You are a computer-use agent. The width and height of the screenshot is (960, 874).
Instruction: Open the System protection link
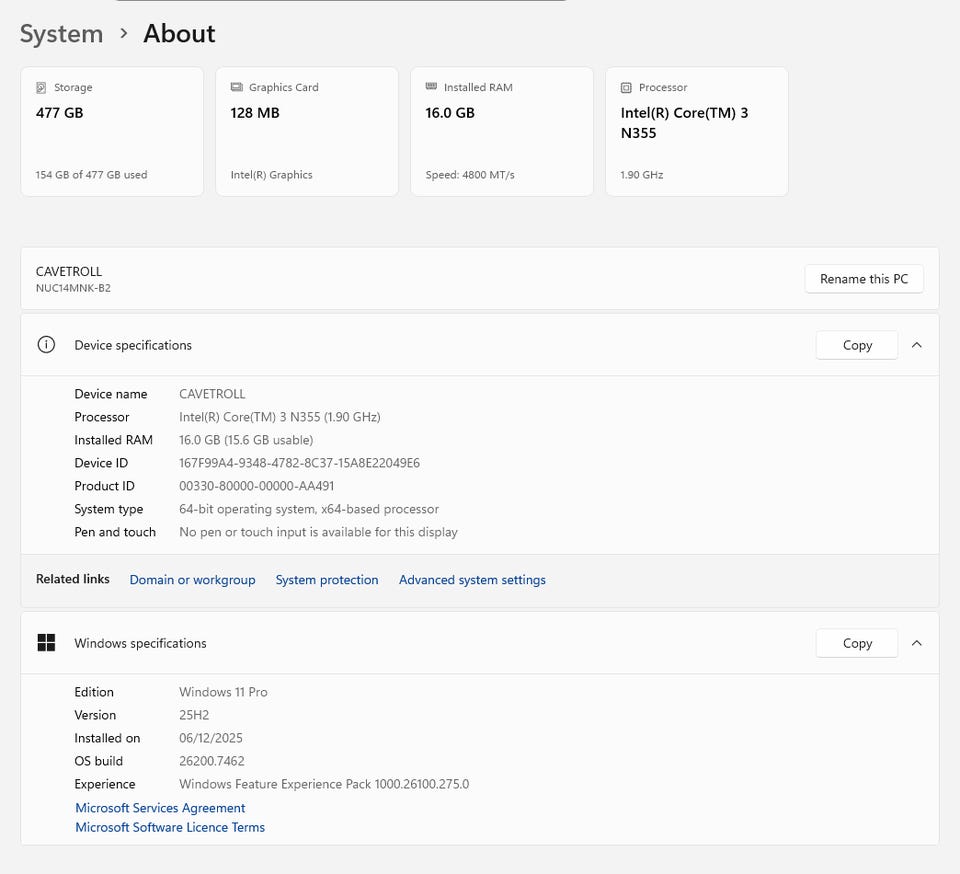[x=327, y=580]
